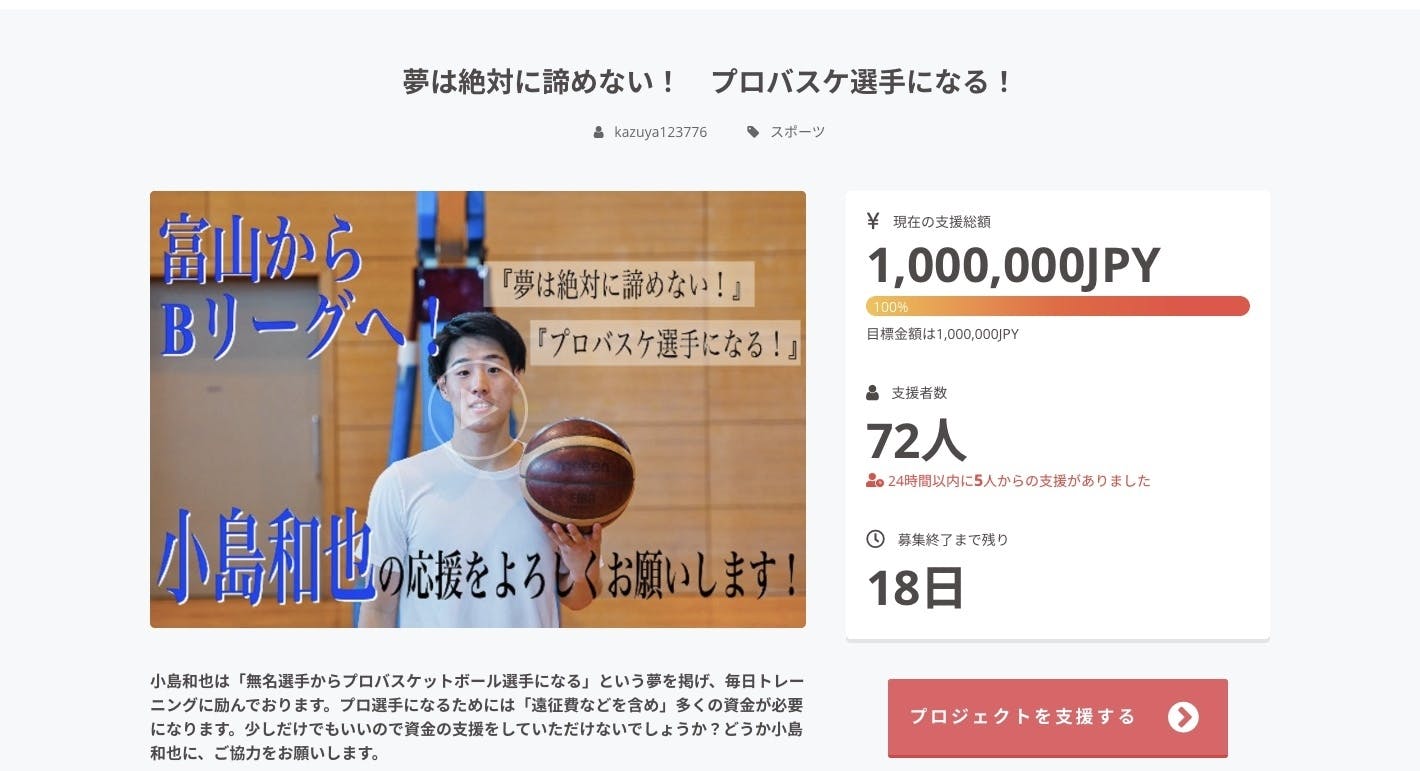Click the 18日 remaining days value
The height and width of the screenshot is (771, 1420).
(x=915, y=587)
